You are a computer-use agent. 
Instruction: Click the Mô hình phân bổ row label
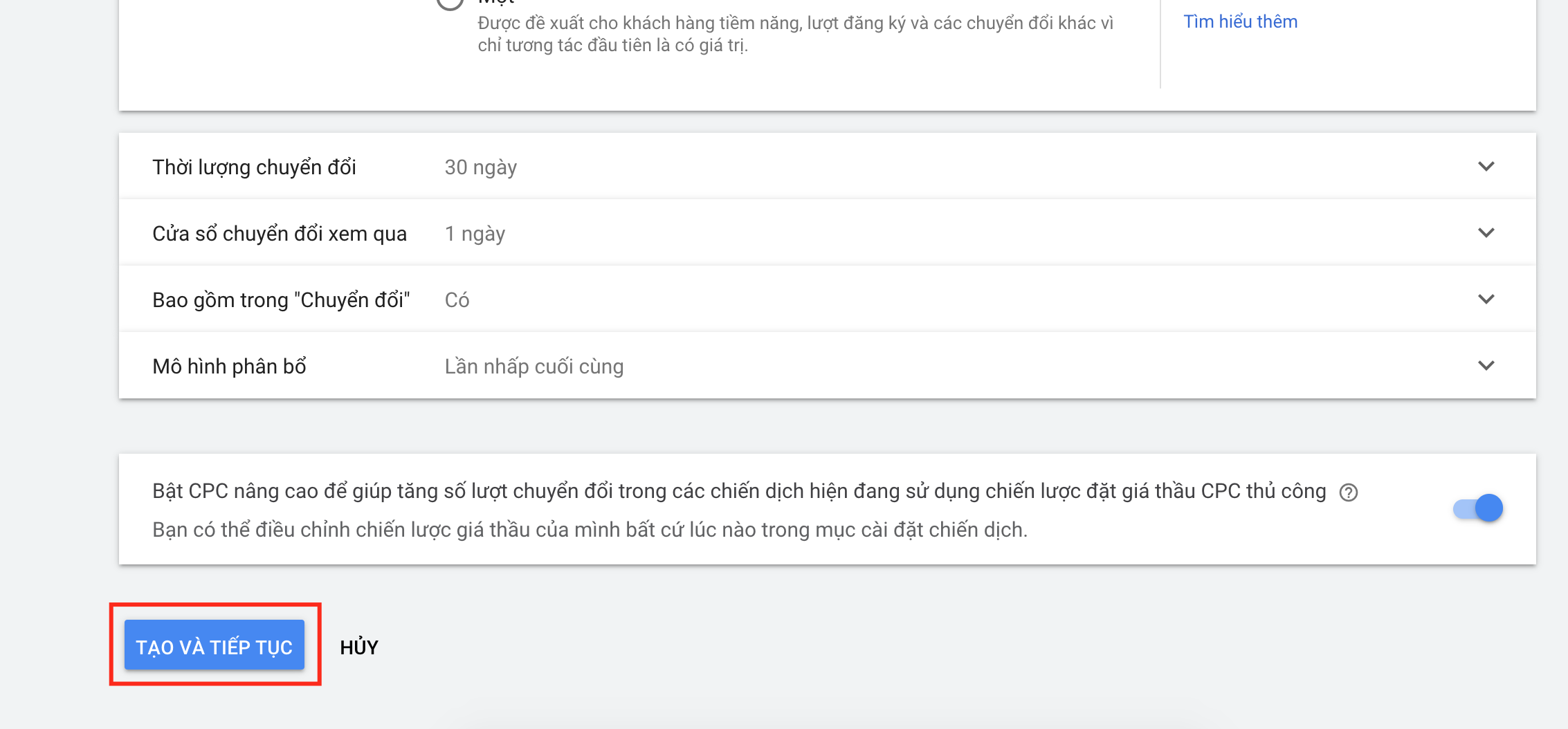point(229,367)
